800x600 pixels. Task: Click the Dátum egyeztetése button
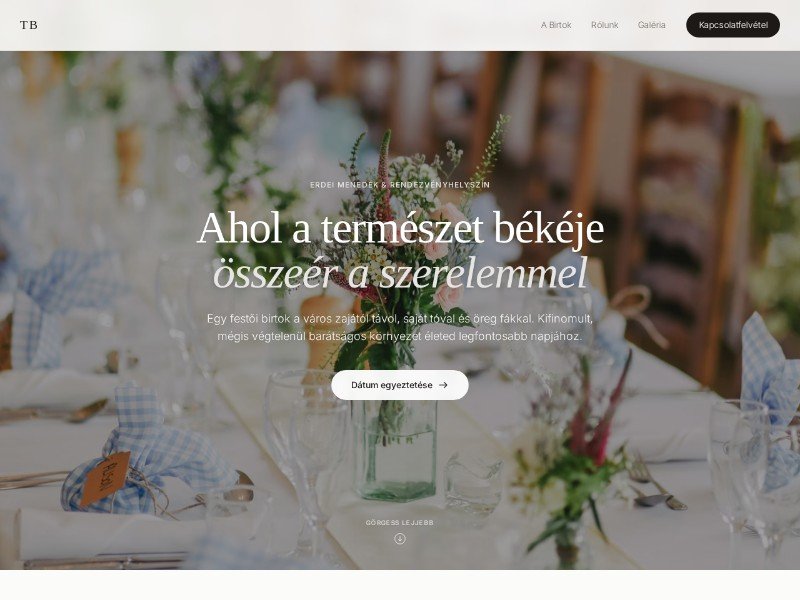click(399, 385)
